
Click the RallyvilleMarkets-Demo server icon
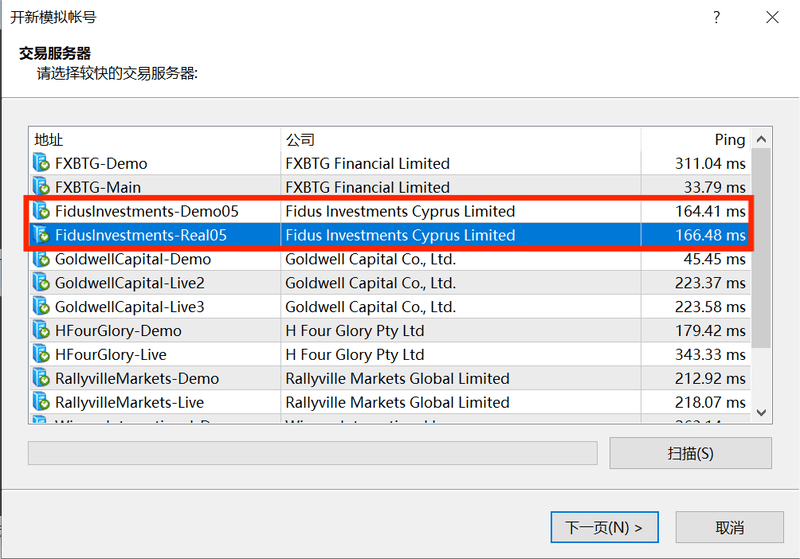(x=41, y=378)
